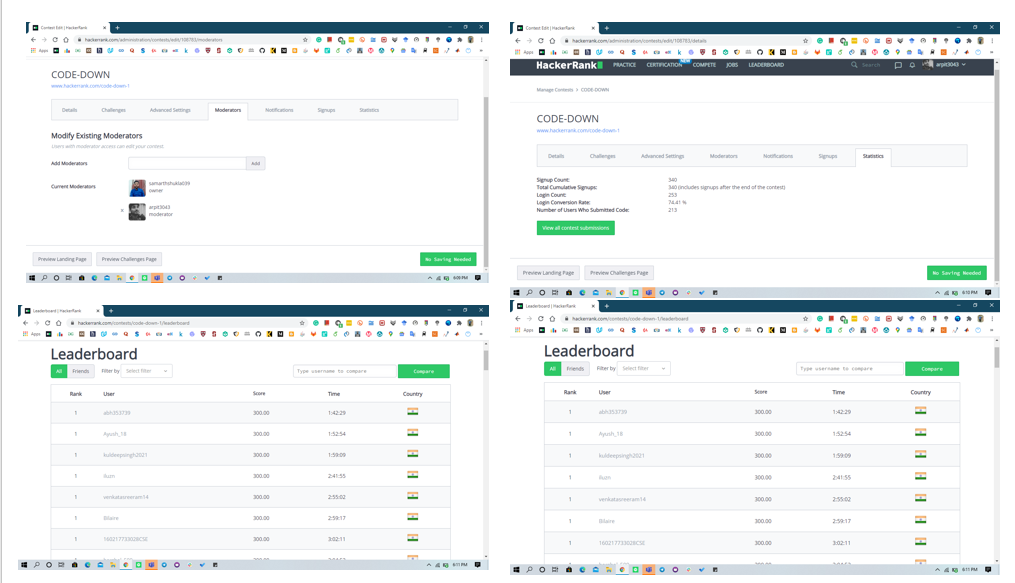Home icon in lower-right Leaderboard window
The image size is (1015, 583).
tap(552, 318)
